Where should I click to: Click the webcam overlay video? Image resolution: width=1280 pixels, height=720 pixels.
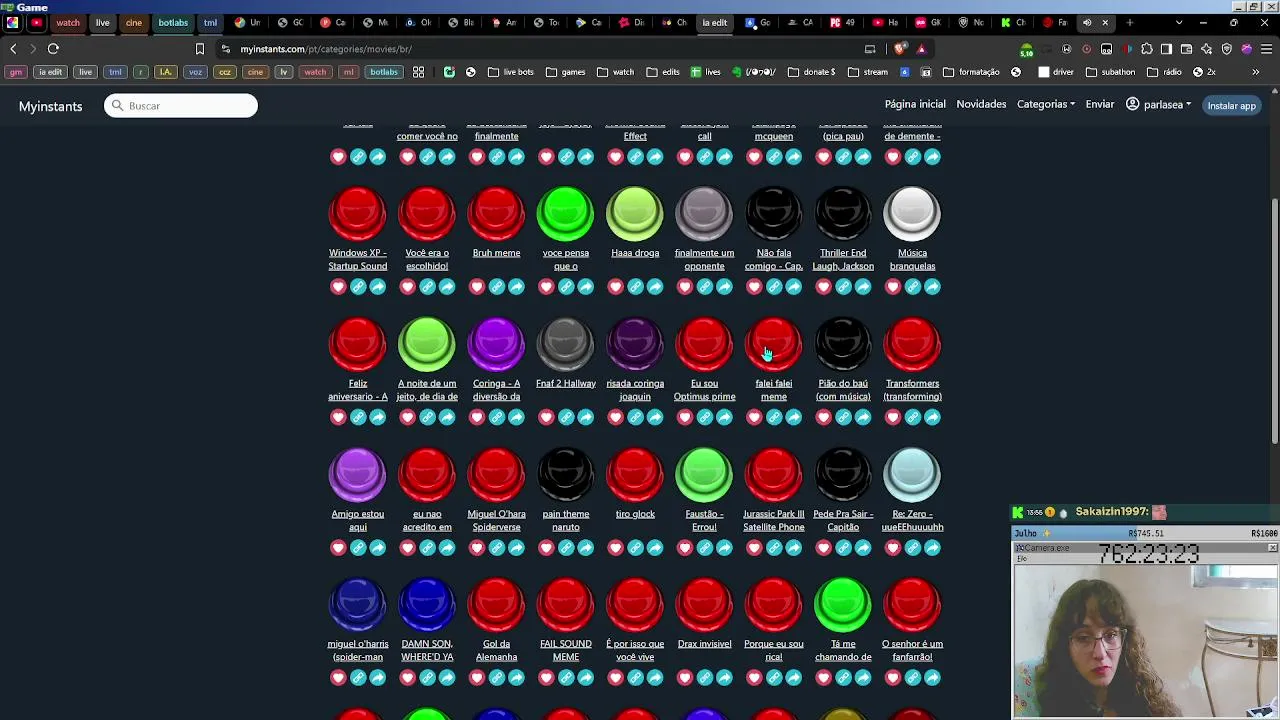click(x=1146, y=641)
